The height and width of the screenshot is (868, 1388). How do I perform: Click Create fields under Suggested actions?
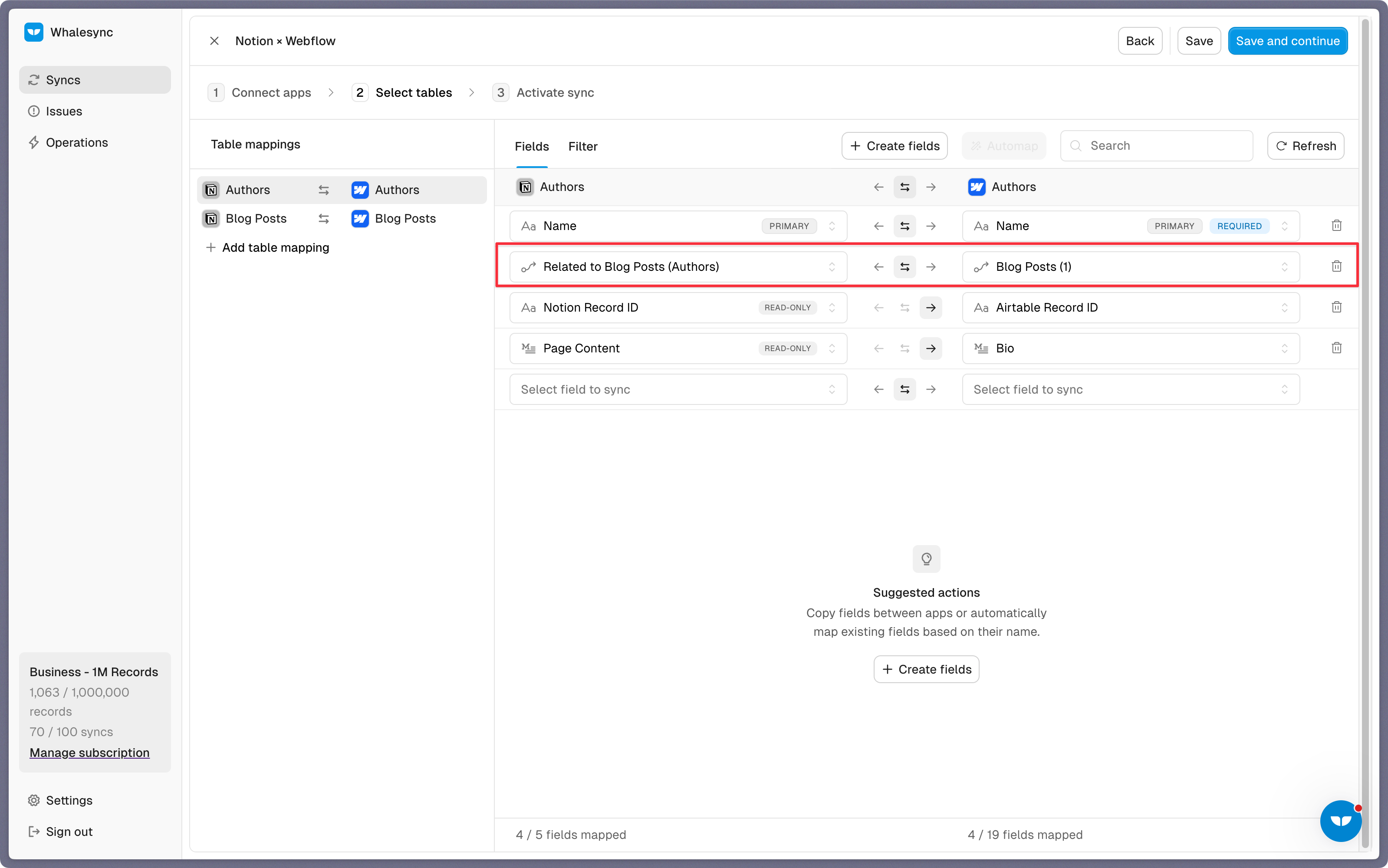click(926, 669)
